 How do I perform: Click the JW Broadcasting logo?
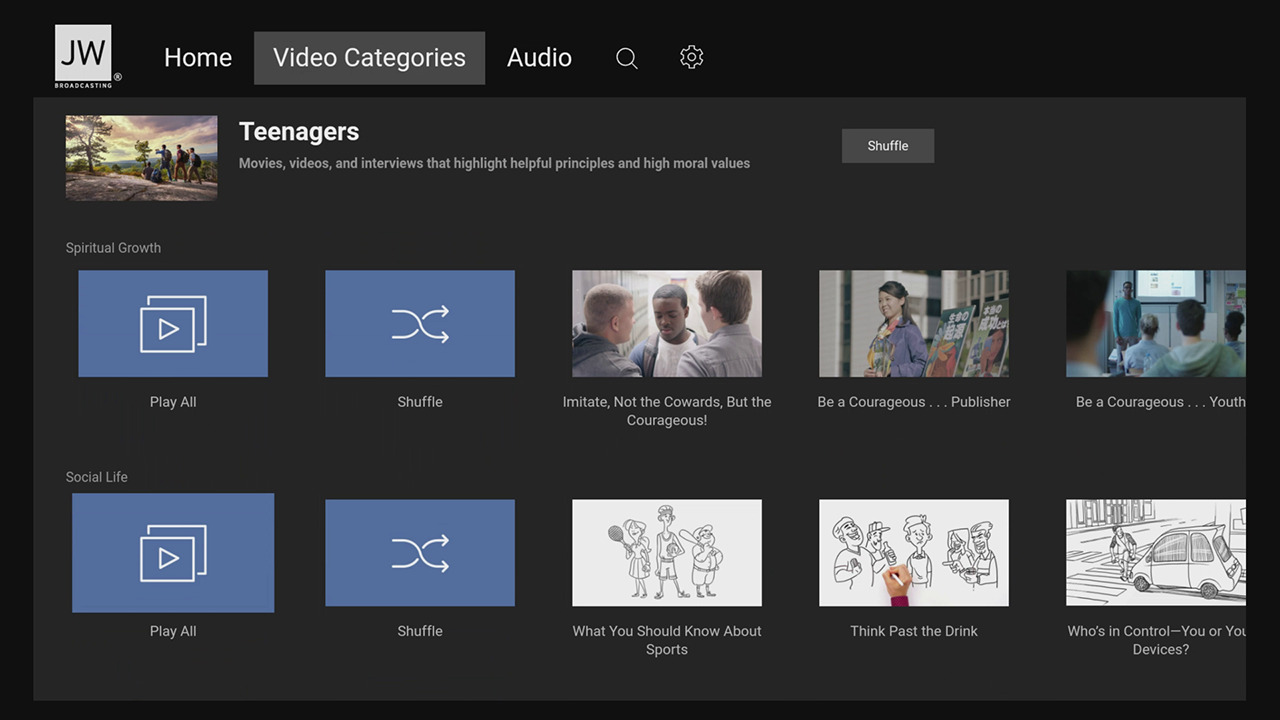(85, 56)
